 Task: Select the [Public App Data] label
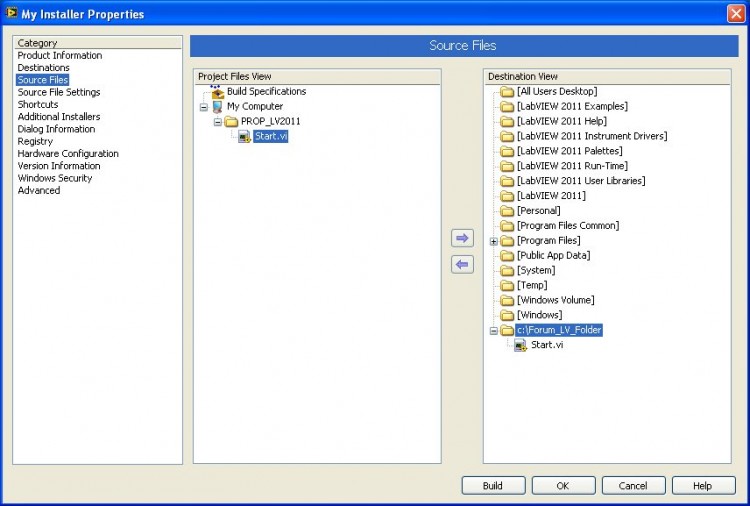(553, 255)
